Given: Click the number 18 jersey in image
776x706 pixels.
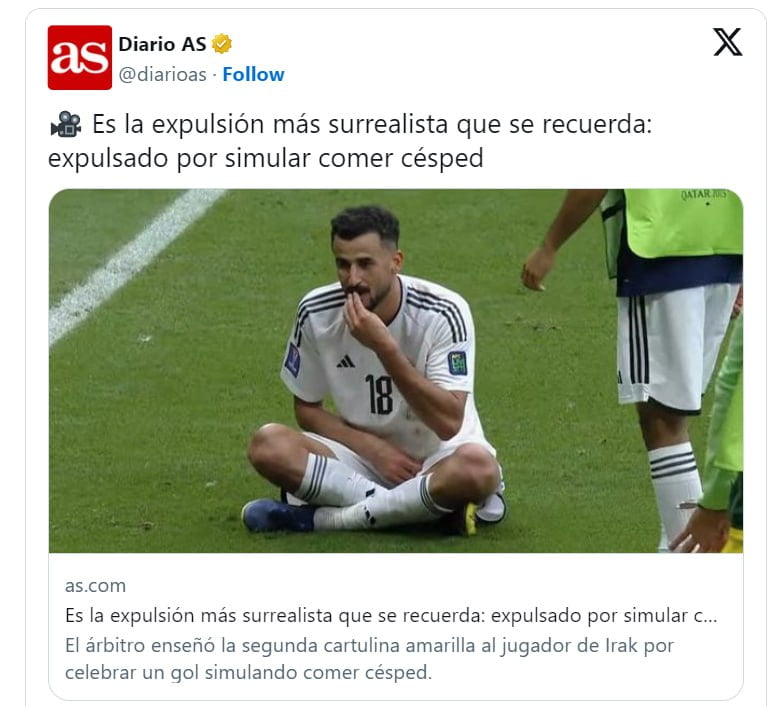Looking at the screenshot, I should tap(379, 394).
